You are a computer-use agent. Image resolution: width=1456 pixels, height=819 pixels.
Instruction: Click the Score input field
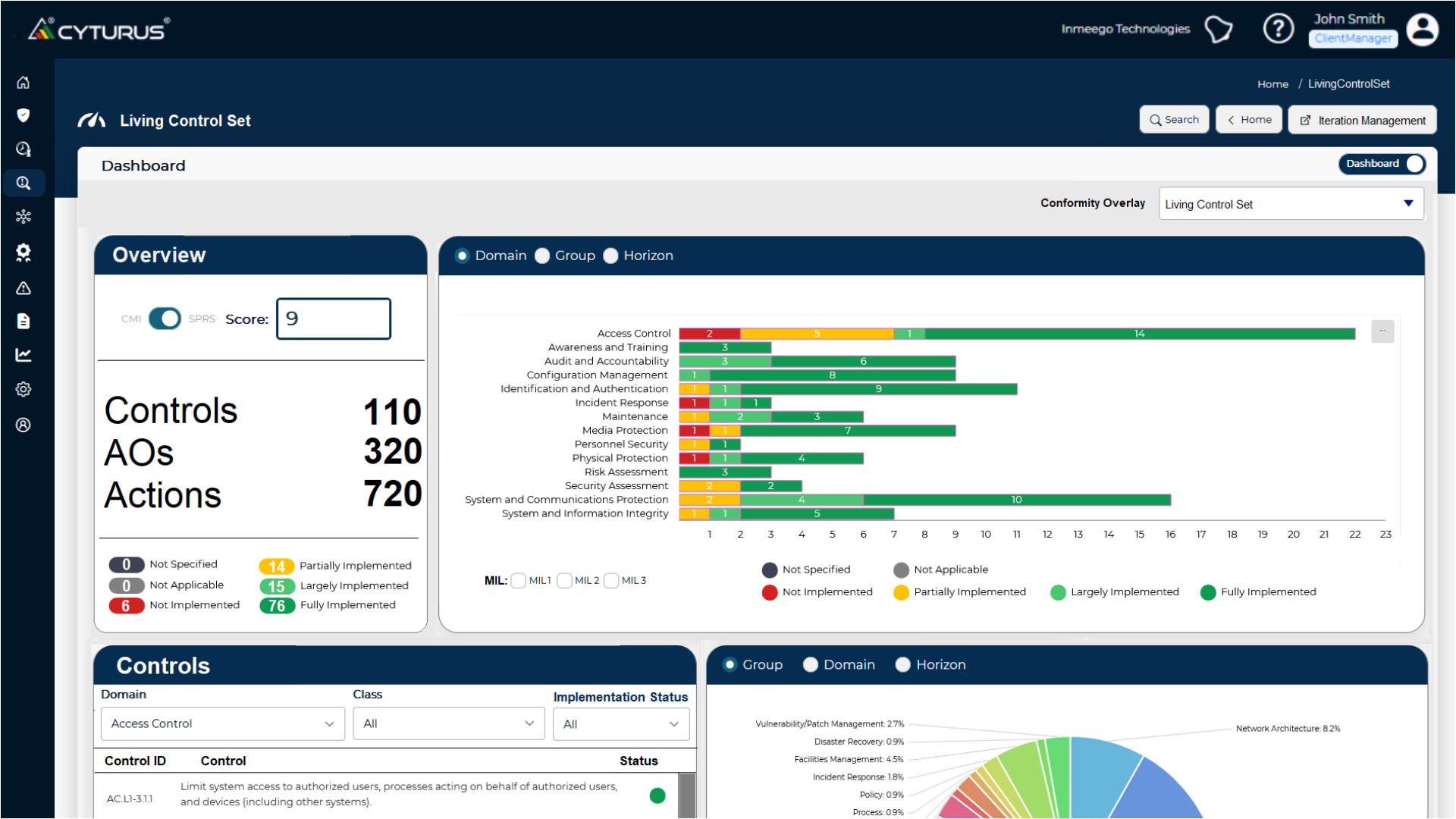pyautogui.click(x=334, y=319)
